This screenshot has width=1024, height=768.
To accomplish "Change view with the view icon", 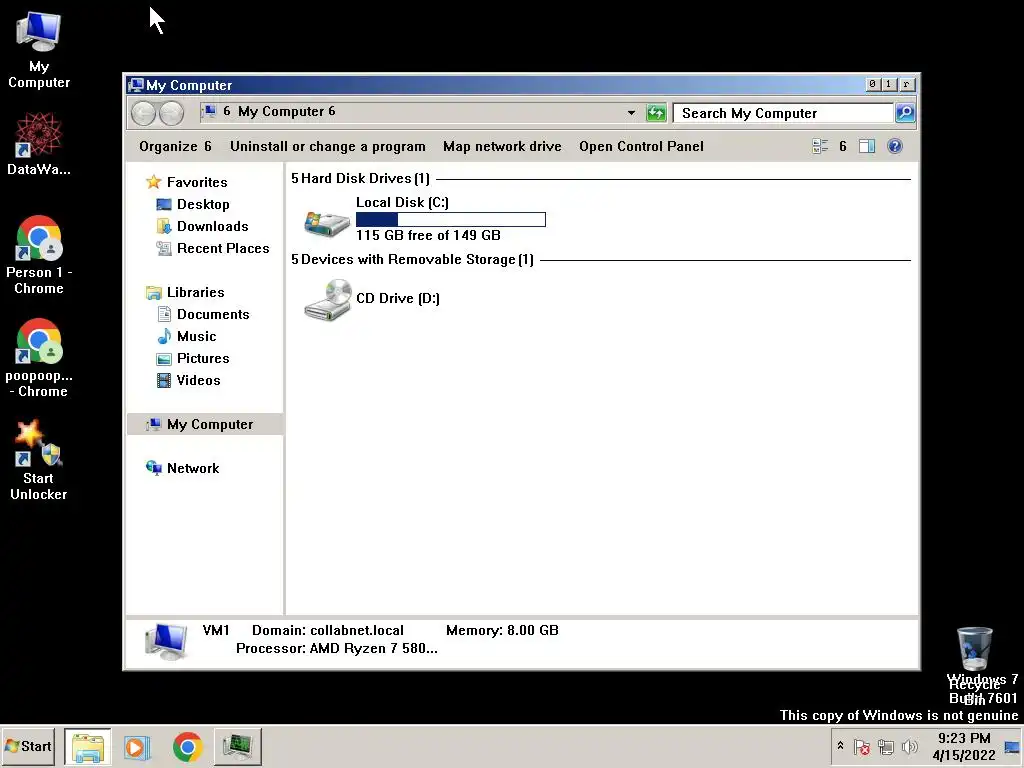I will coord(820,146).
